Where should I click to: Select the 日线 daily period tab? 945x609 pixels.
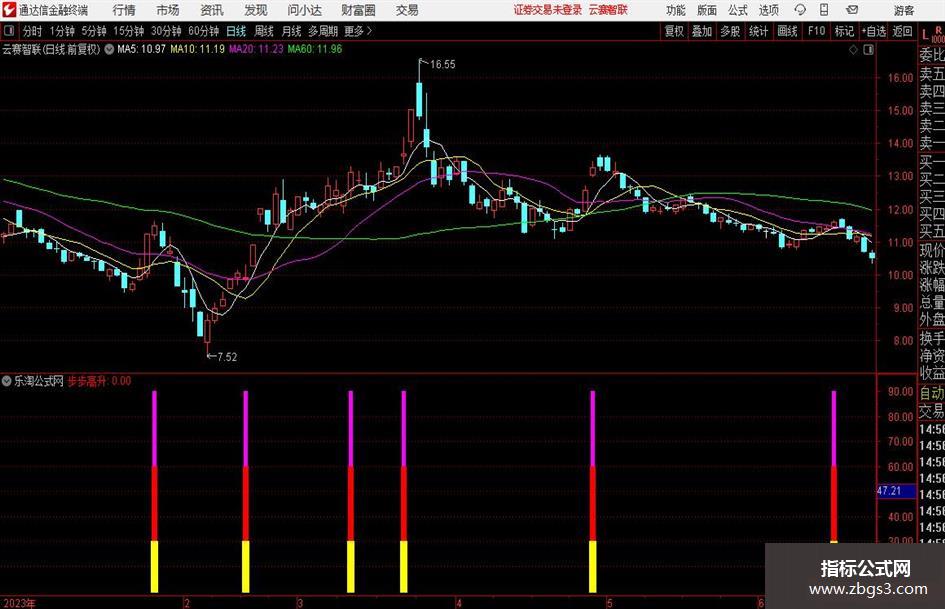point(236,31)
